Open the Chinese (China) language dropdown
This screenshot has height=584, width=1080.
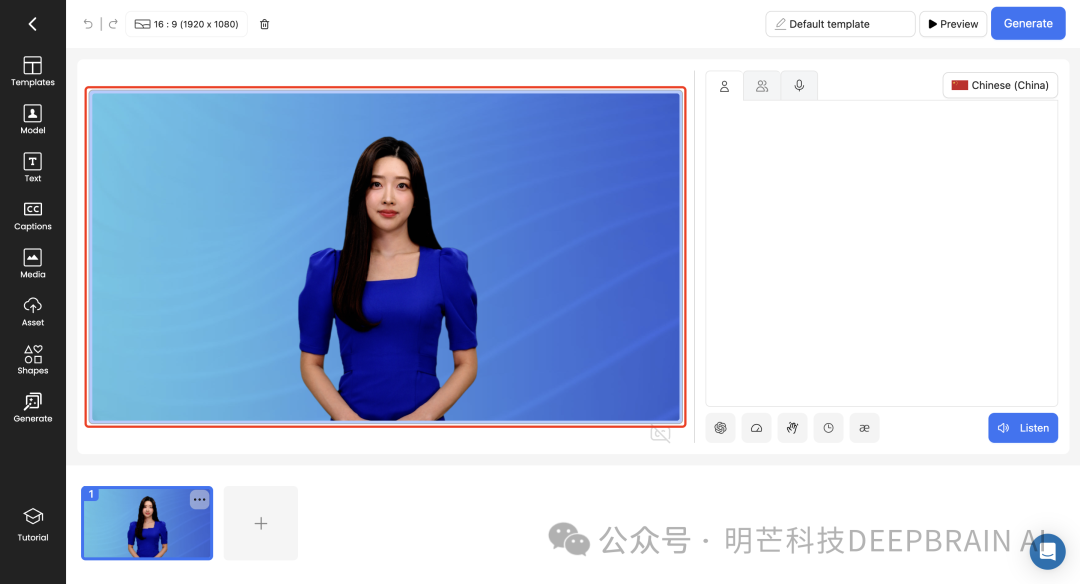coord(1000,85)
